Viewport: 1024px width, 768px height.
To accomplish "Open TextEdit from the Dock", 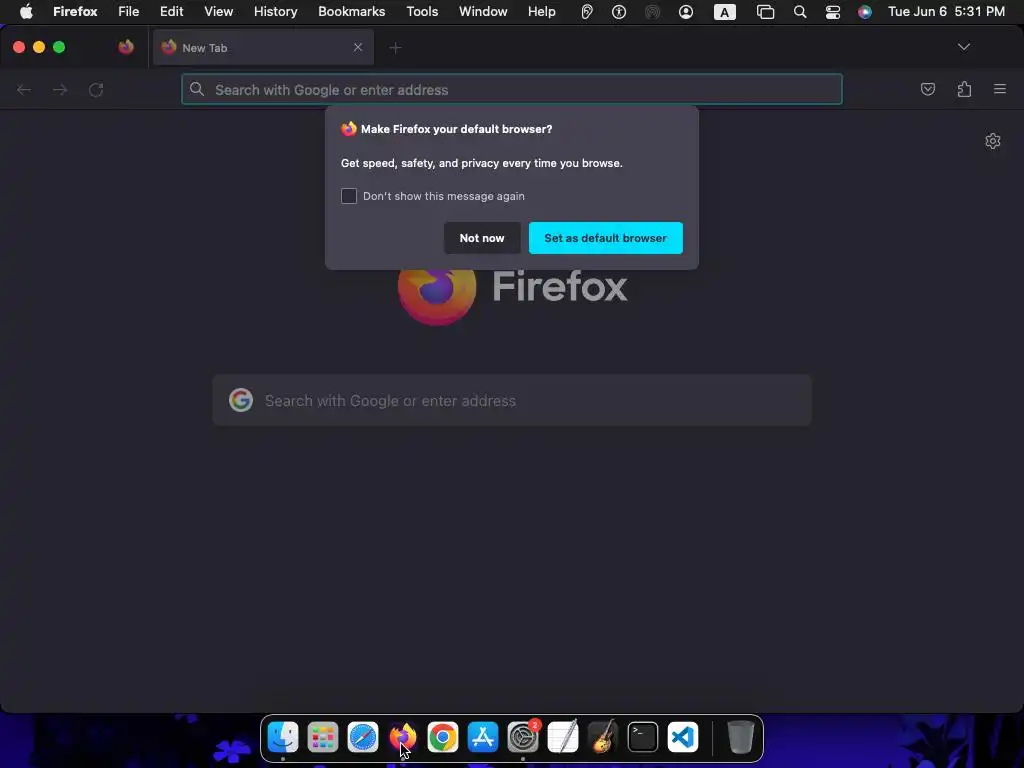I will 563,737.
